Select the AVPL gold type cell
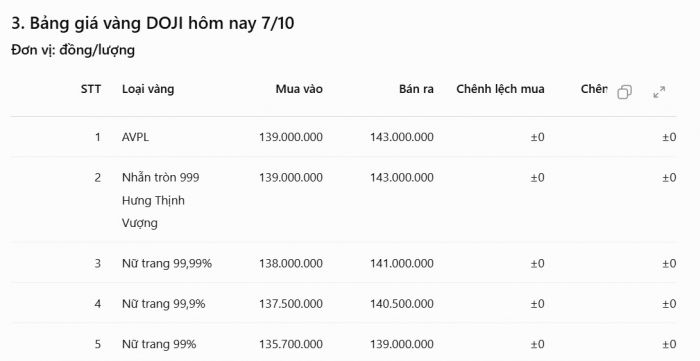700x361 pixels. (x=135, y=137)
